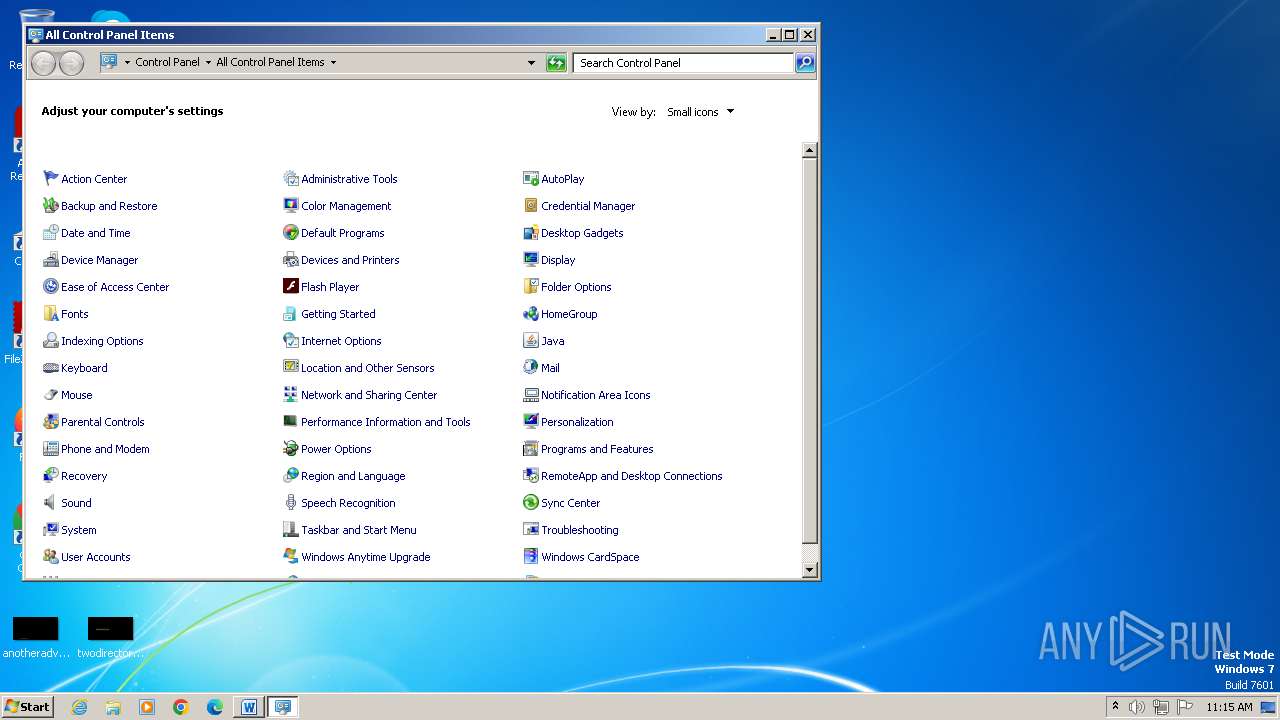Screen dimensions: 1280x720
Task: Click the Search Control Panel field
Action: coord(684,63)
